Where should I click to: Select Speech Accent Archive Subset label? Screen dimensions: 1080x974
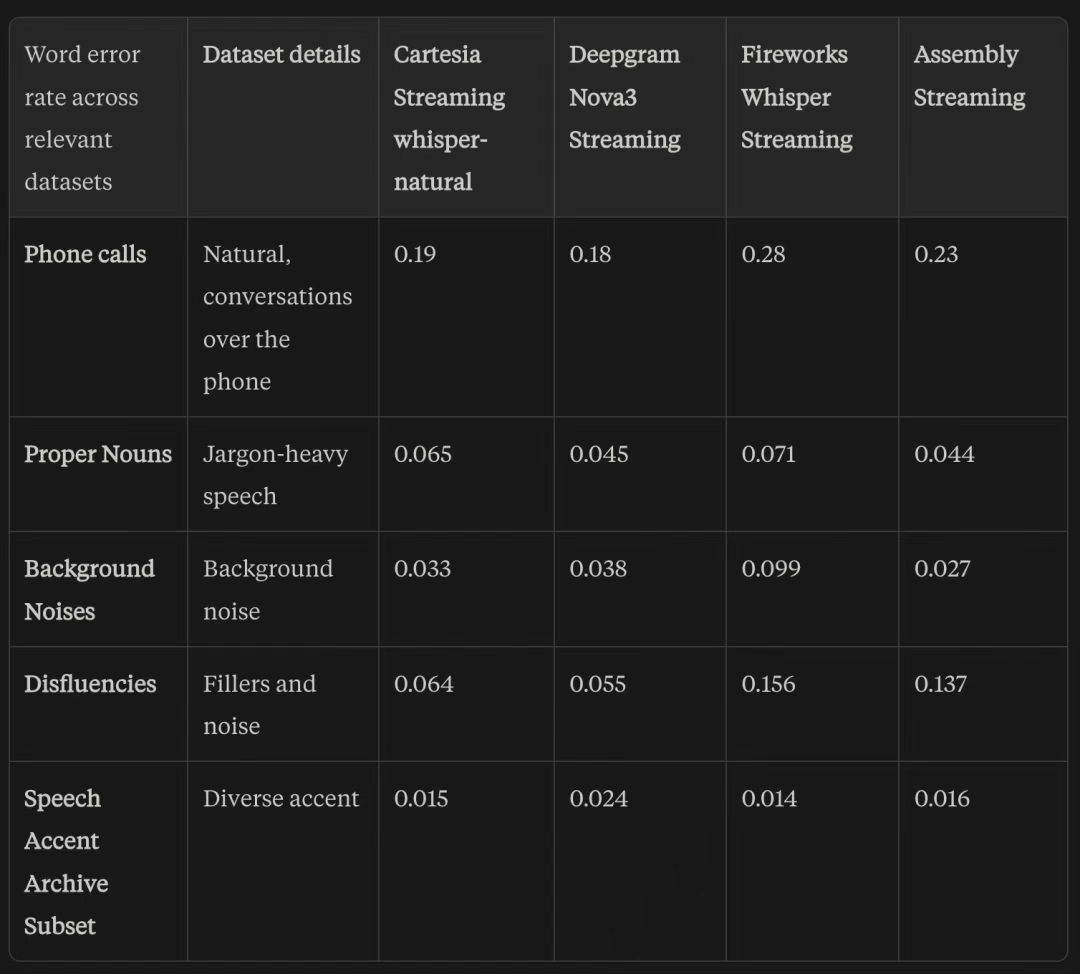(66, 862)
